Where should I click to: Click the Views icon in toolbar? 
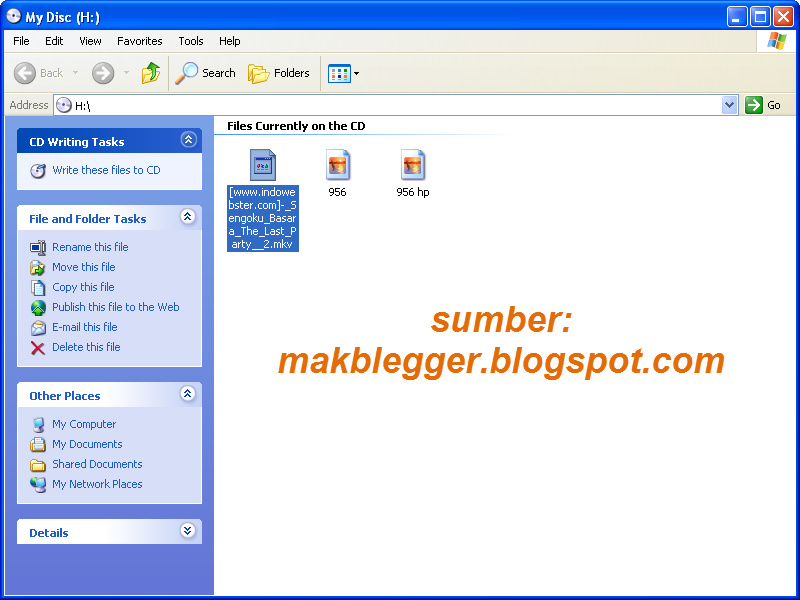(339, 73)
